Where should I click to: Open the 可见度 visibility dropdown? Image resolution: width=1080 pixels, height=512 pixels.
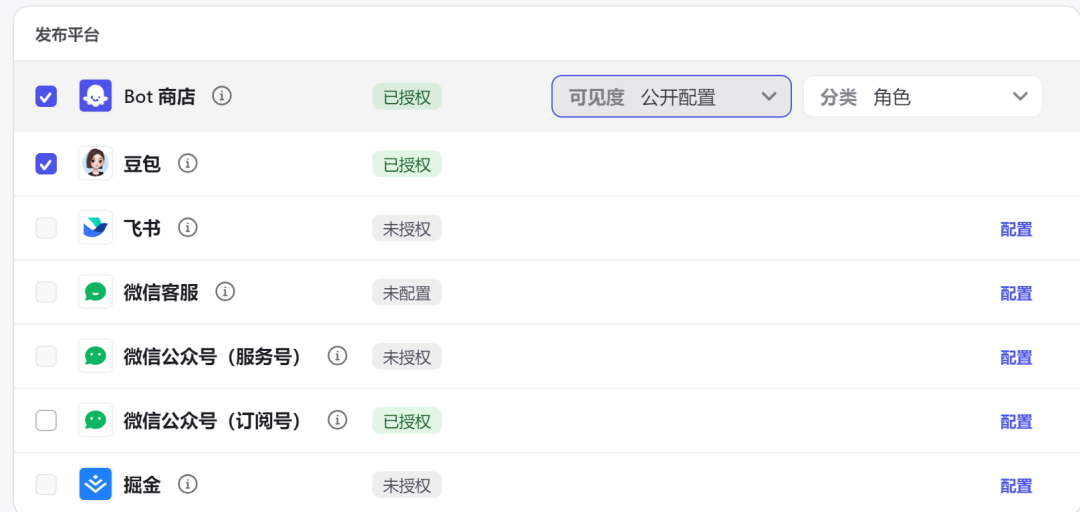click(x=671, y=97)
